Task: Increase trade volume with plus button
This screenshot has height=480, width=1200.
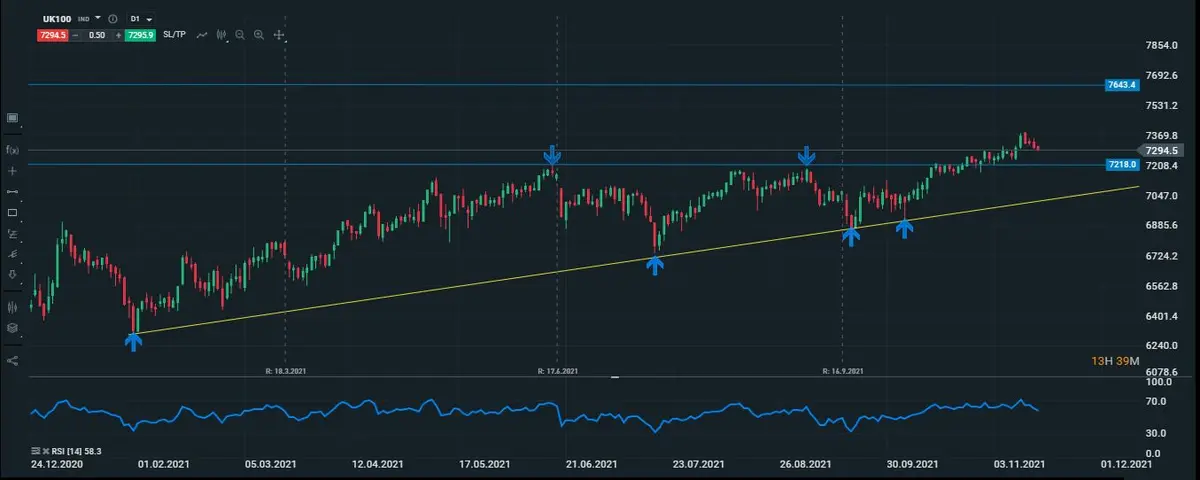Action: click(x=118, y=35)
